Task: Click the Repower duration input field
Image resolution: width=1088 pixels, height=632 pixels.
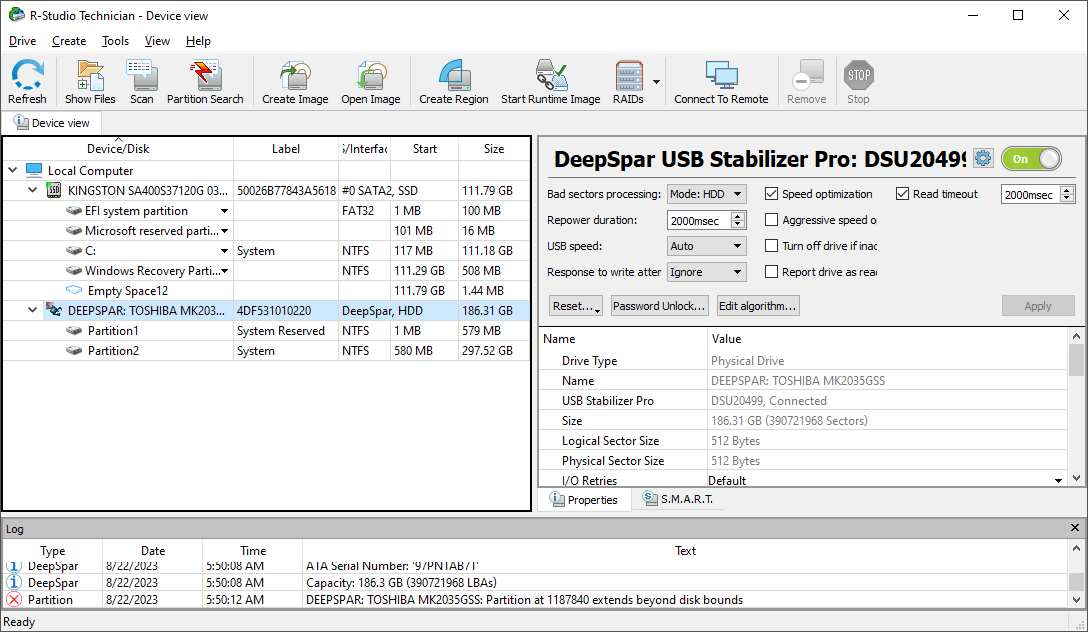Action: pyautogui.click(x=699, y=221)
